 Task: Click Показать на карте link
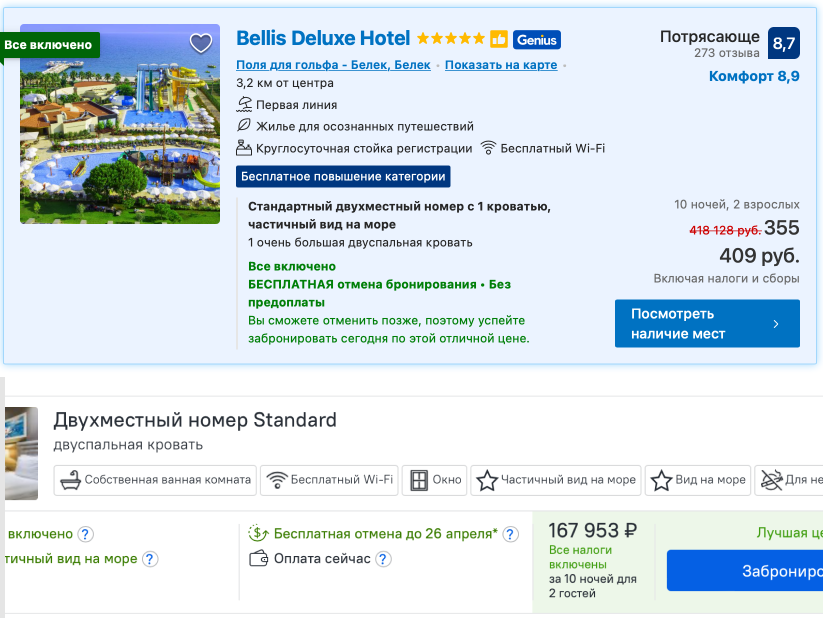(501, 65)
